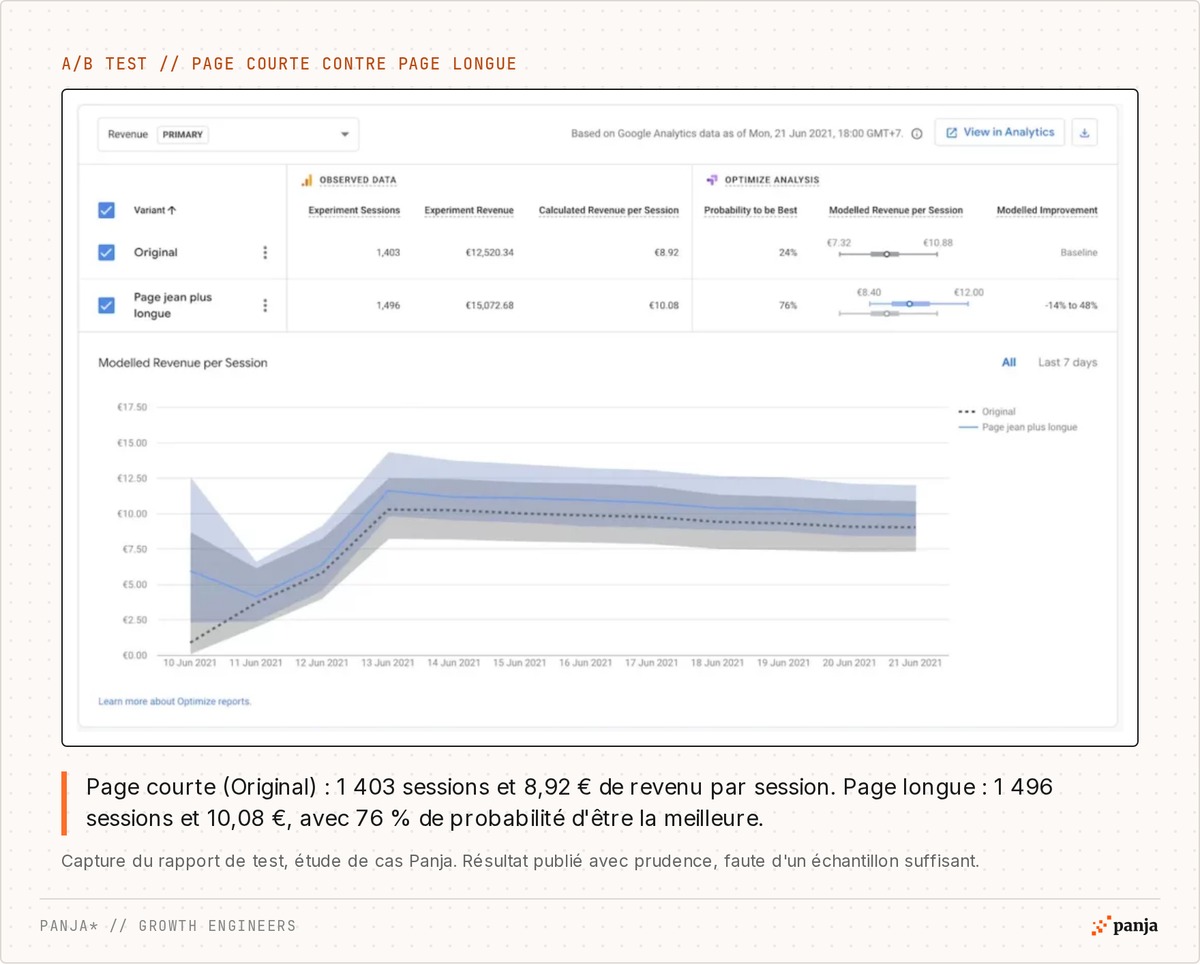Click the Modelled Improvement column header
This screenshot has height=965, width=1200.
1047,211
